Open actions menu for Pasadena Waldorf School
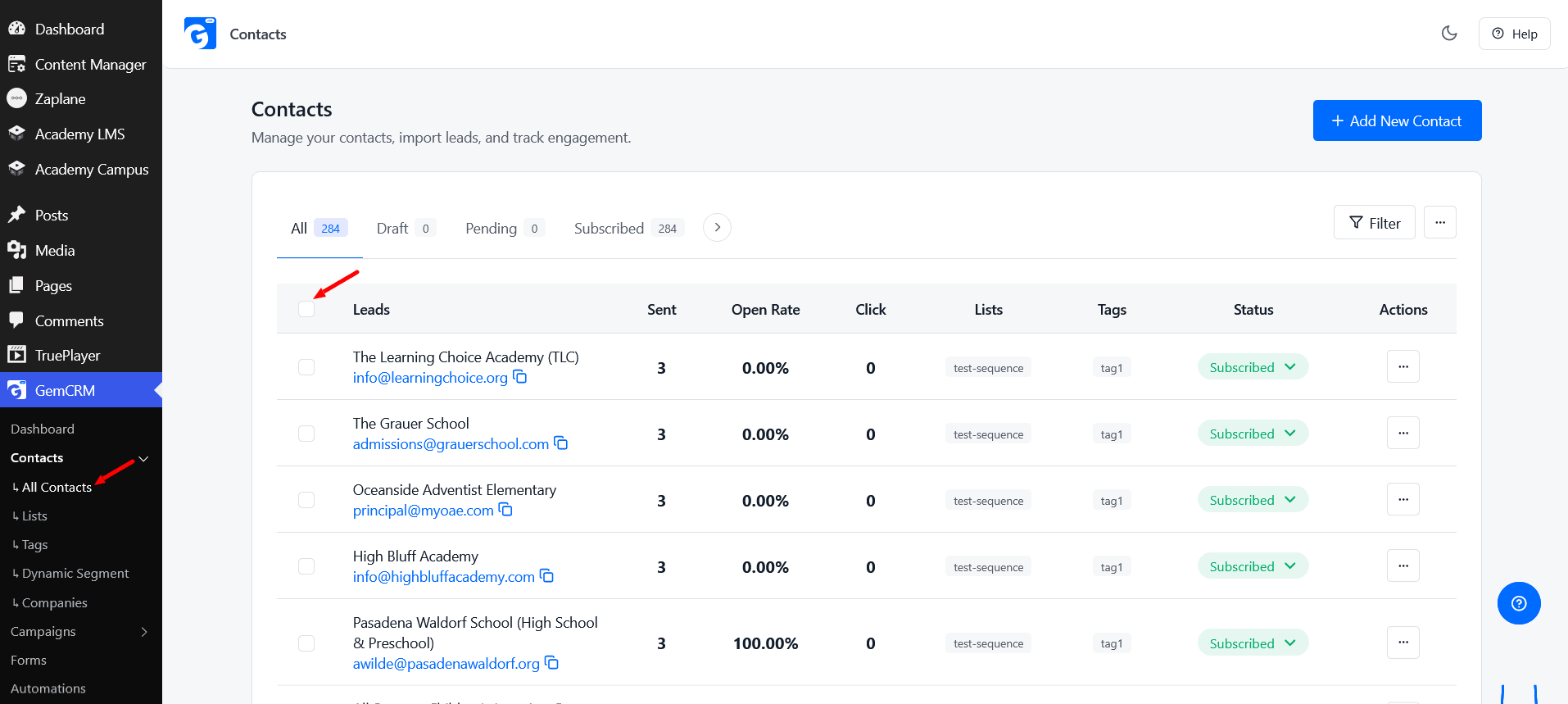 coord(1403,643)
